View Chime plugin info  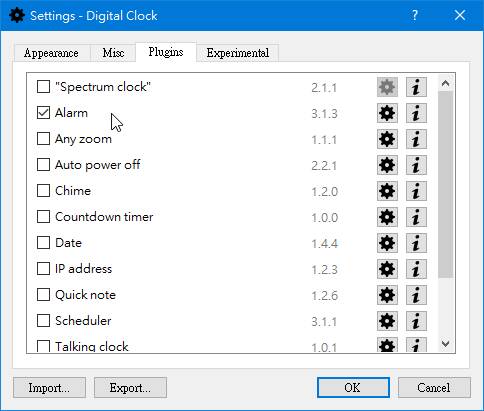(x=416, y=191)
